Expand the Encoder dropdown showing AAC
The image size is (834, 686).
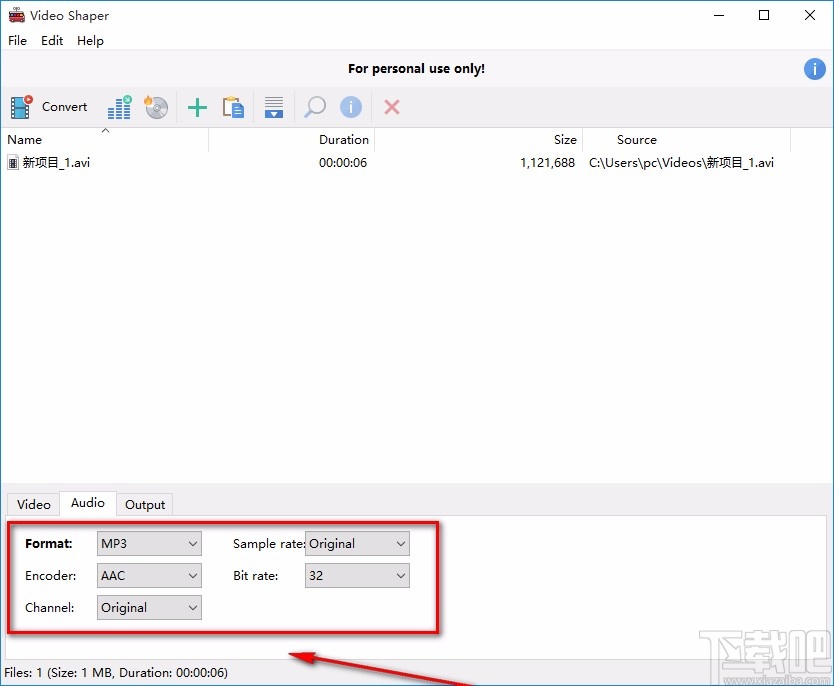tap(149, 575)
